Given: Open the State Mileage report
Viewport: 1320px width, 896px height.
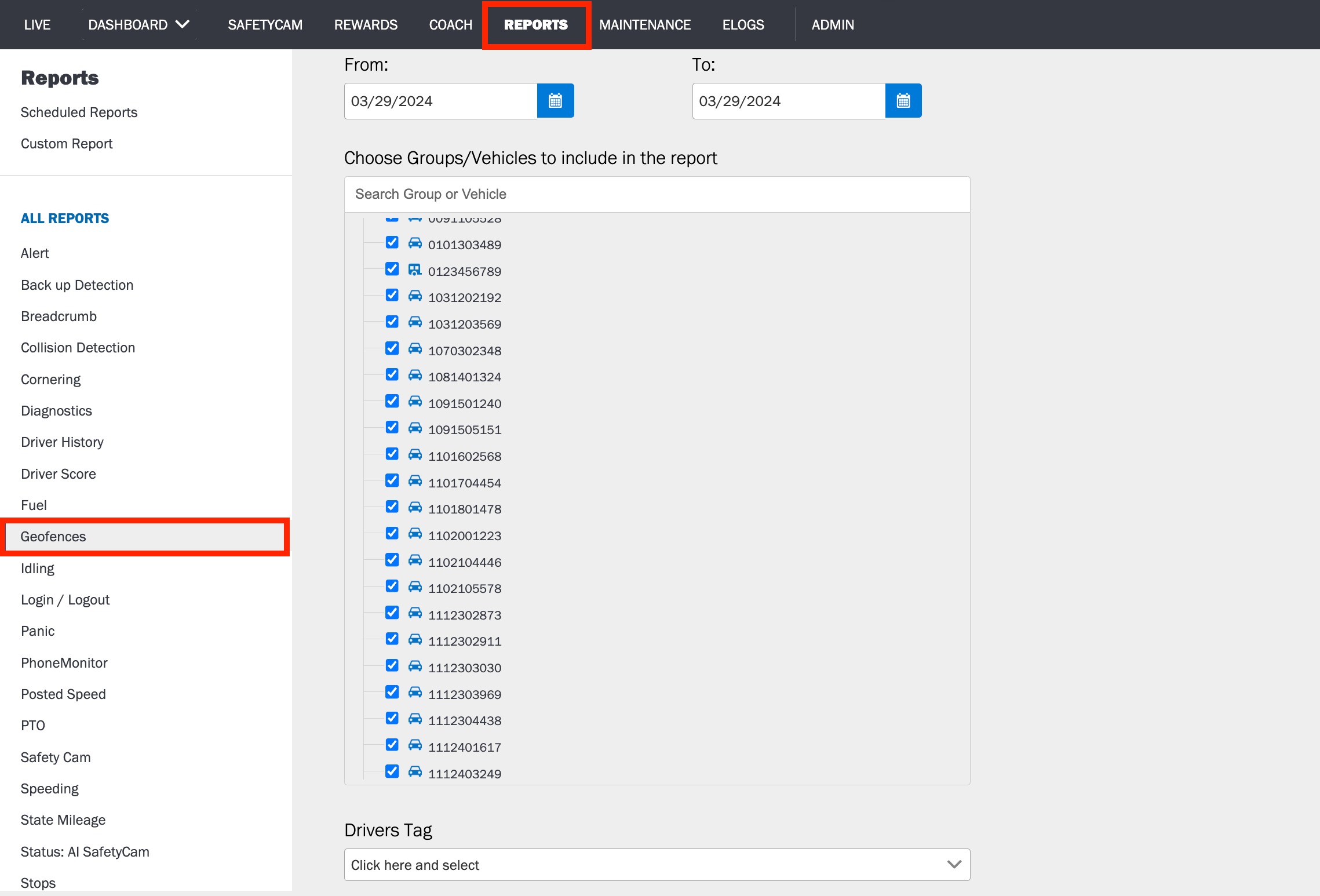Looking at the screenshot, I should (63, 820).
